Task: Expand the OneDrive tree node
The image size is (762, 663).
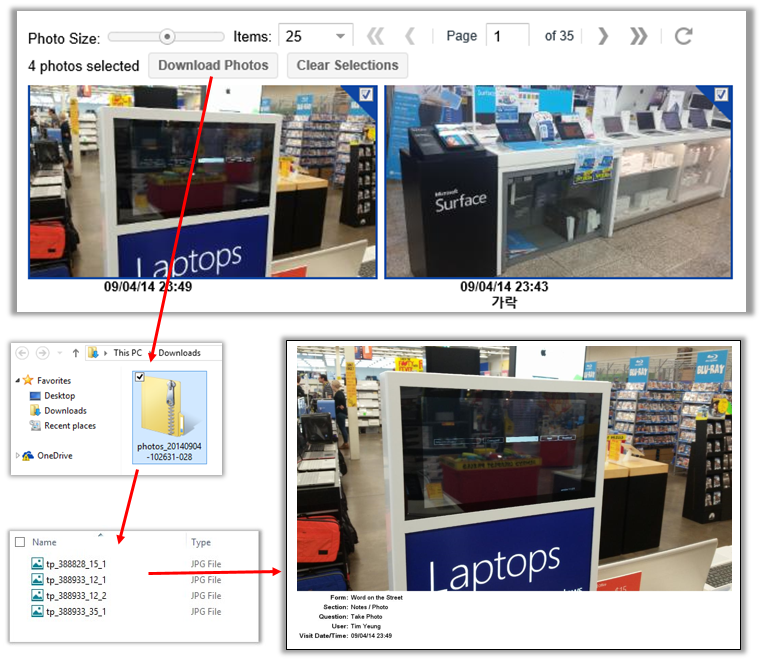Action: [x=17, y=455]
